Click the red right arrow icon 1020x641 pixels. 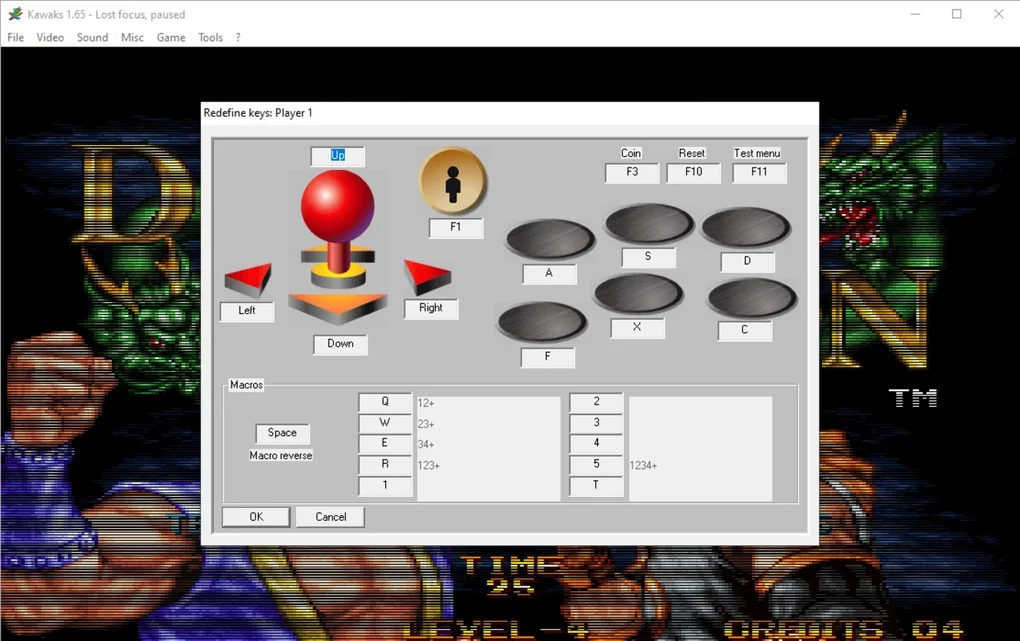click(x=427, y=277)
